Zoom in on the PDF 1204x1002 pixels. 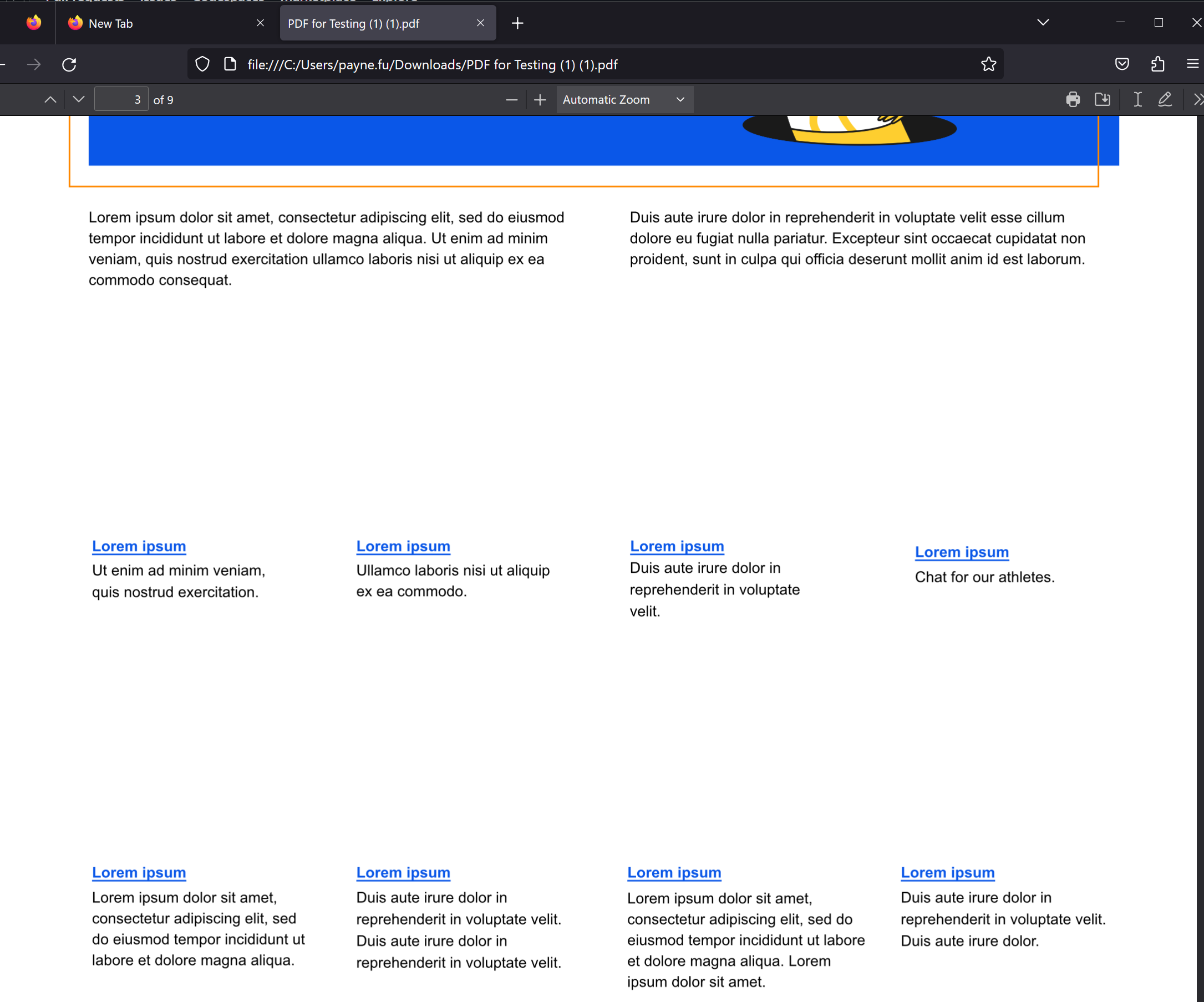(x=540, y=99)
